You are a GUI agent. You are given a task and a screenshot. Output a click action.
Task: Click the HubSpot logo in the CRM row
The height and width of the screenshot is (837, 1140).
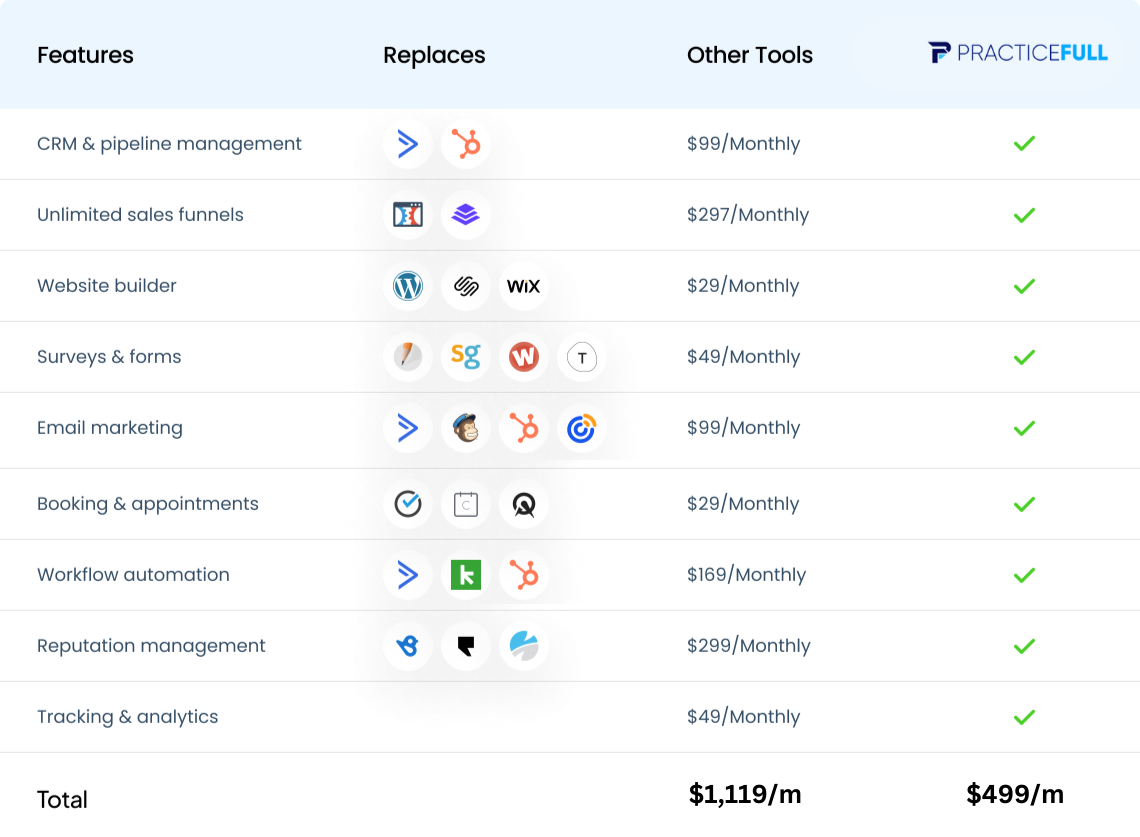[465, 144]
